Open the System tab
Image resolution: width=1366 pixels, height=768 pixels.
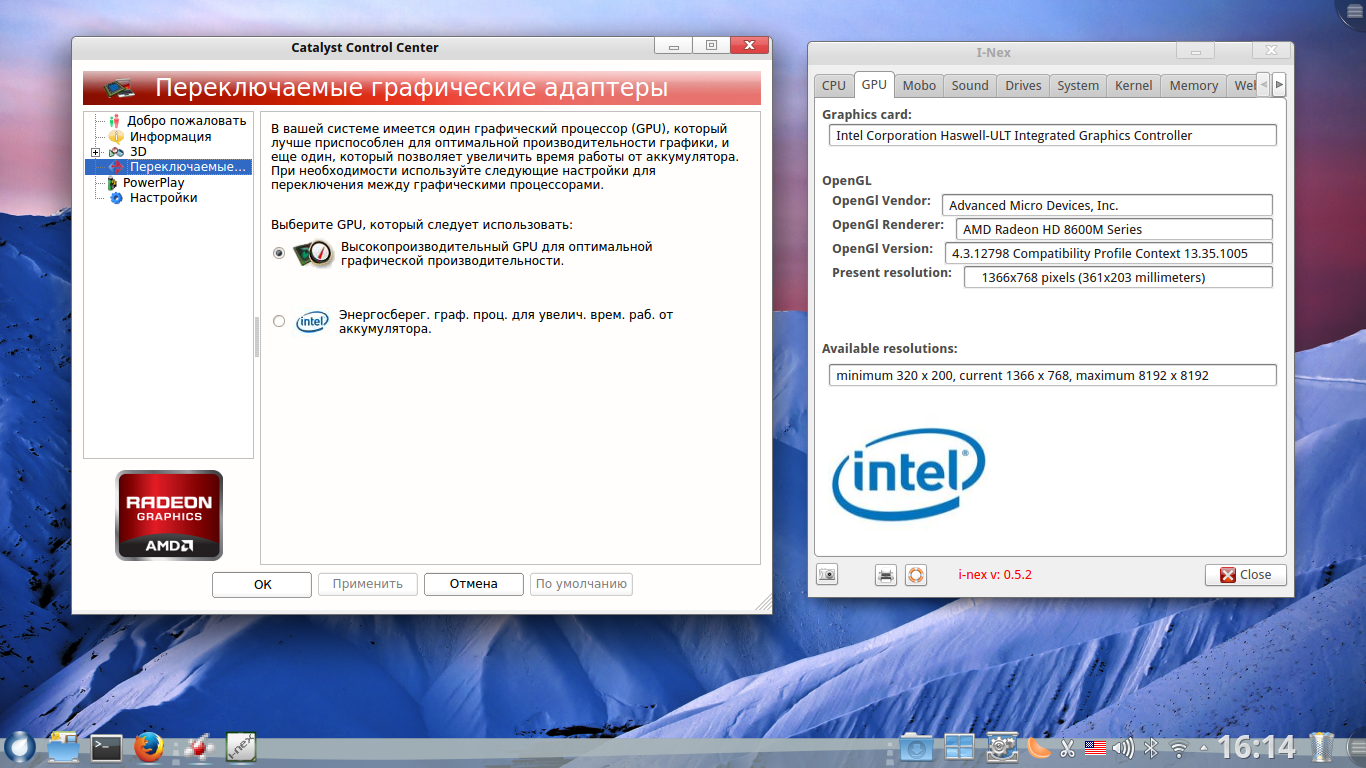click(x=1078, y=86)
